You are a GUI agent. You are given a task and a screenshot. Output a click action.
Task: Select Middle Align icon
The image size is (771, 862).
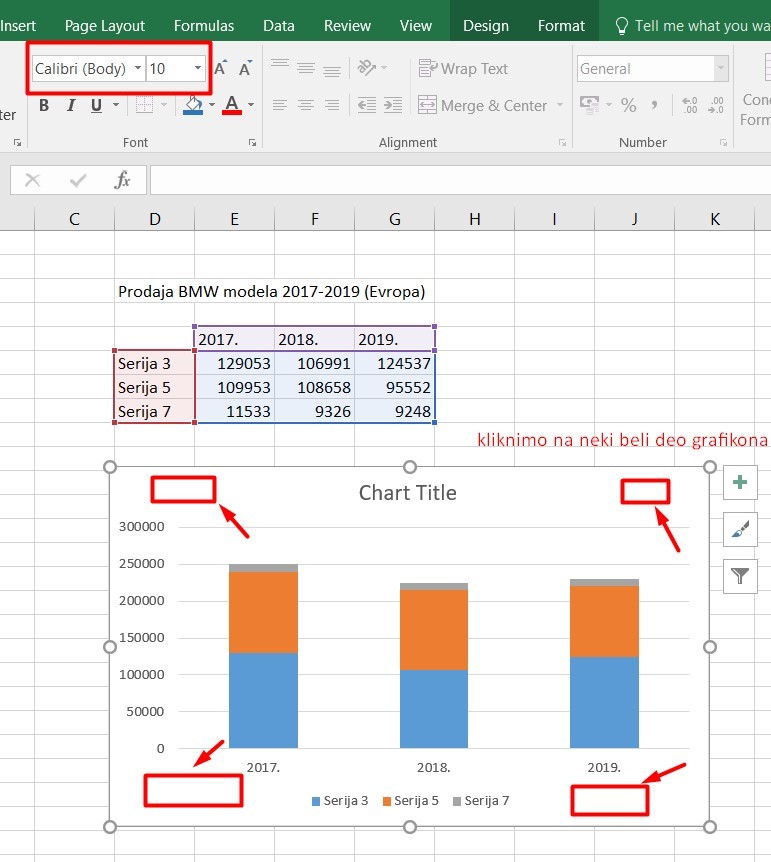(x=306, y=68)
